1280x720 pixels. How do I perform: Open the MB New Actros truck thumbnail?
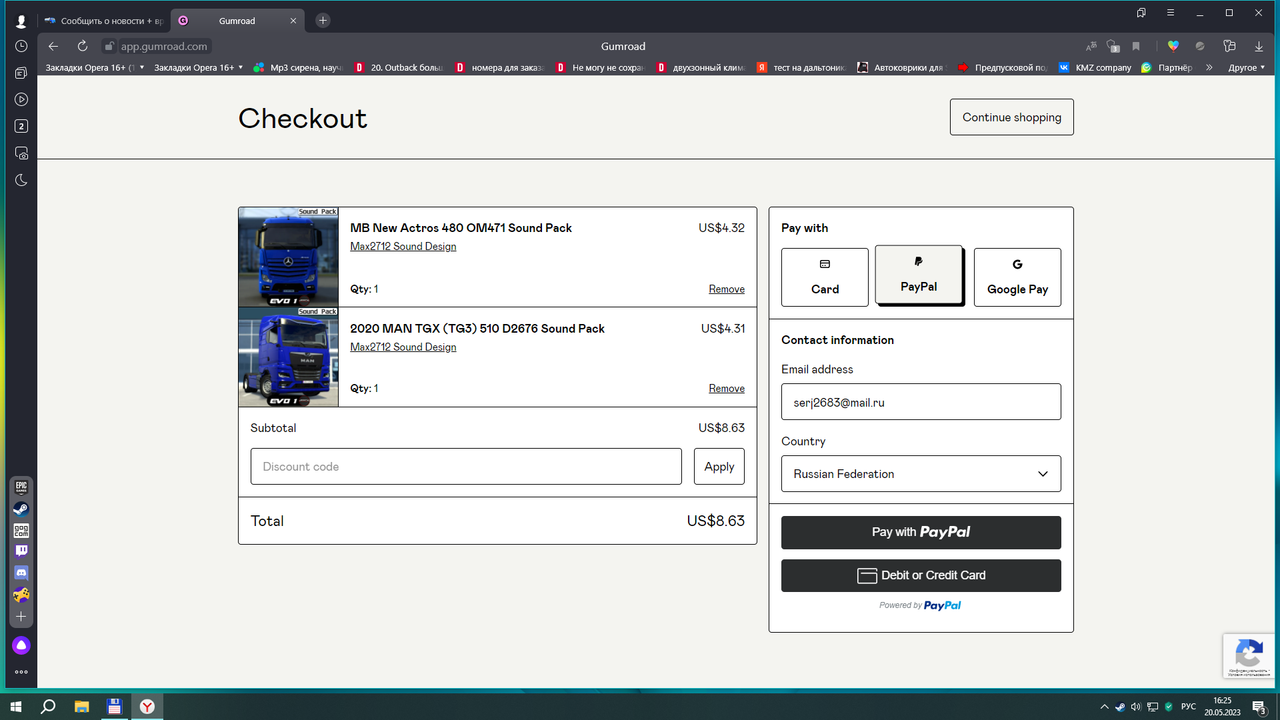point(289,257)
